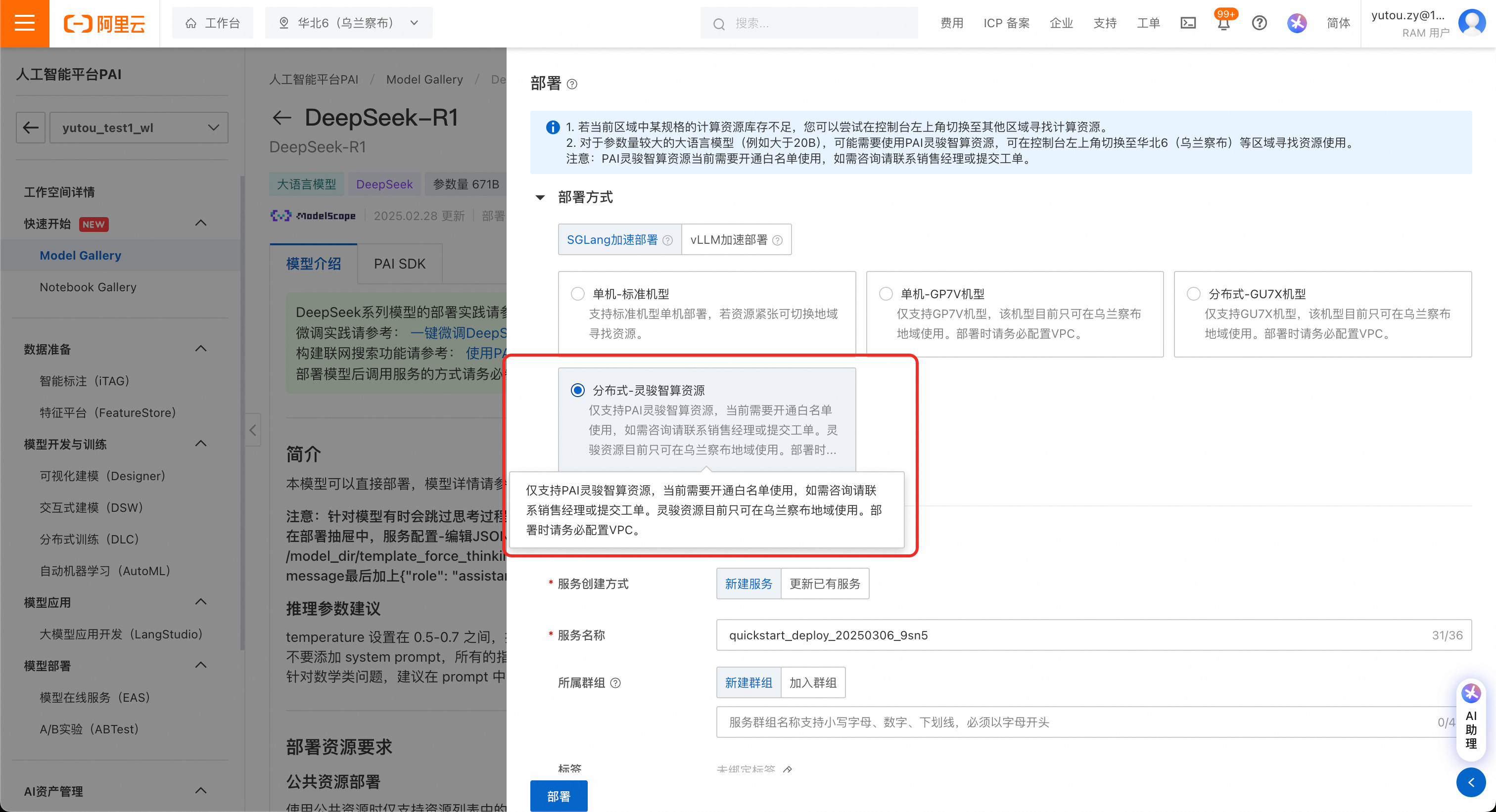Collapse the 部署方式 section triangle
Viewport: 1496px width, 812px height.
540,198
